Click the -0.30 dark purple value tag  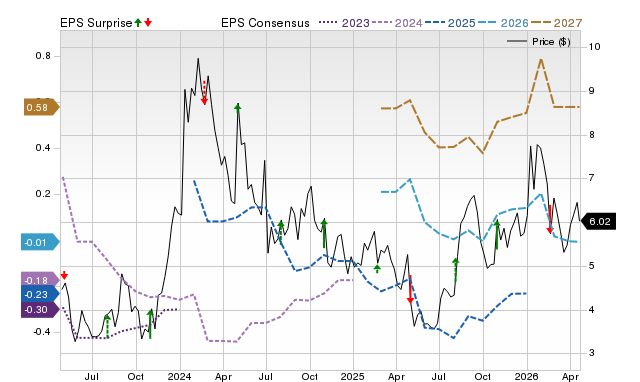[x=40, y=310]
